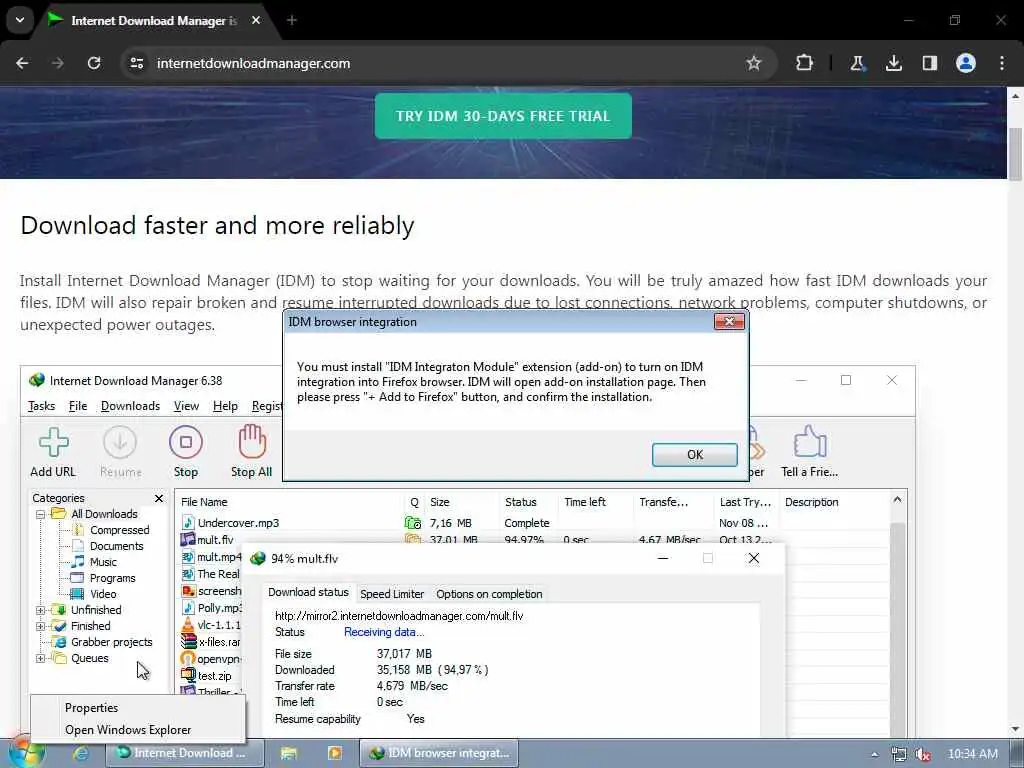Click the Add URL toolbar icon
Screen dimensions: 1024x768
coord(53,453)
